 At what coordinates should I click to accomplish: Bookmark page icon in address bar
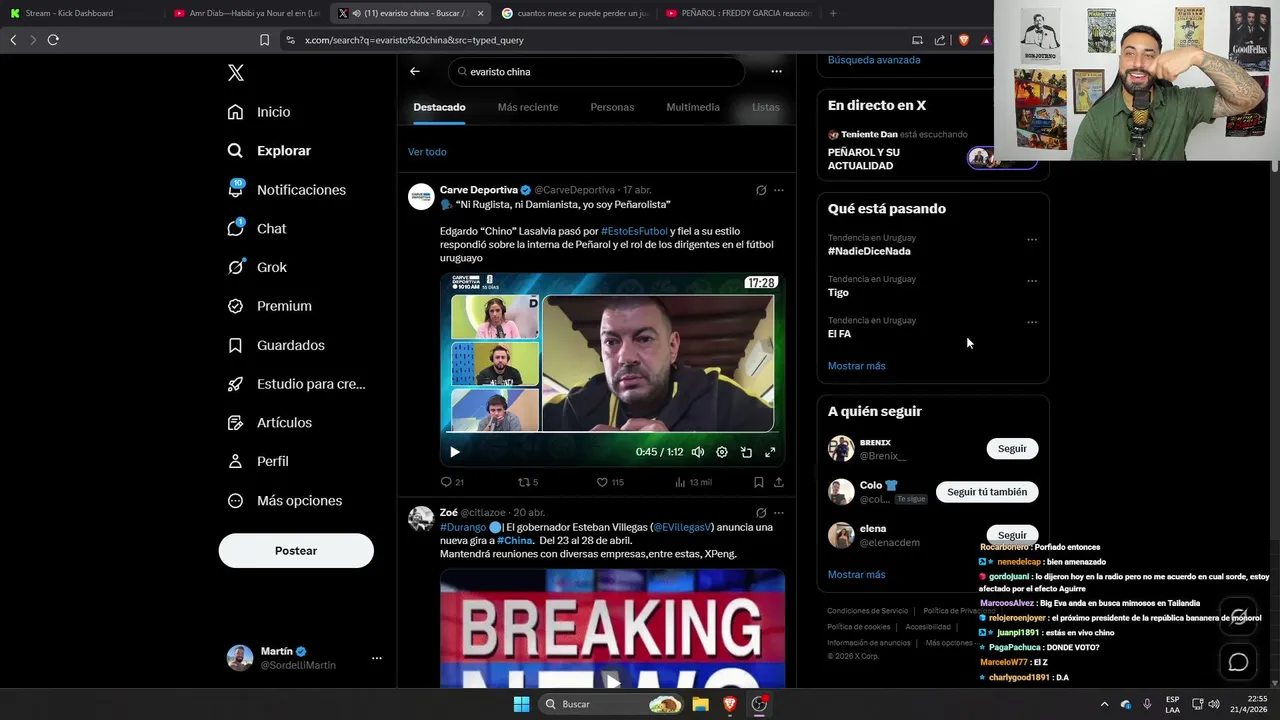pyautogui.click(x=264, y=40)
